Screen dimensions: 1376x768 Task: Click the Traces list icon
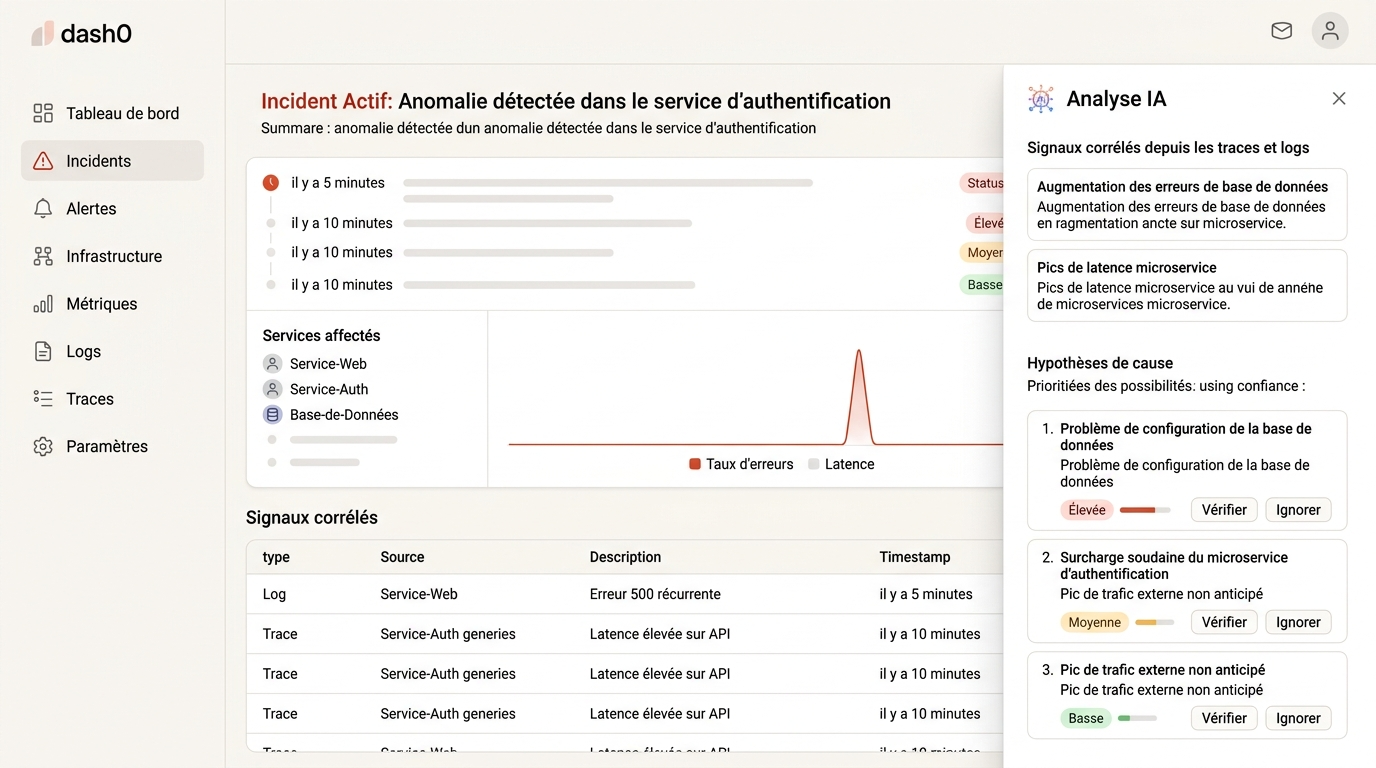click(43, 399)
